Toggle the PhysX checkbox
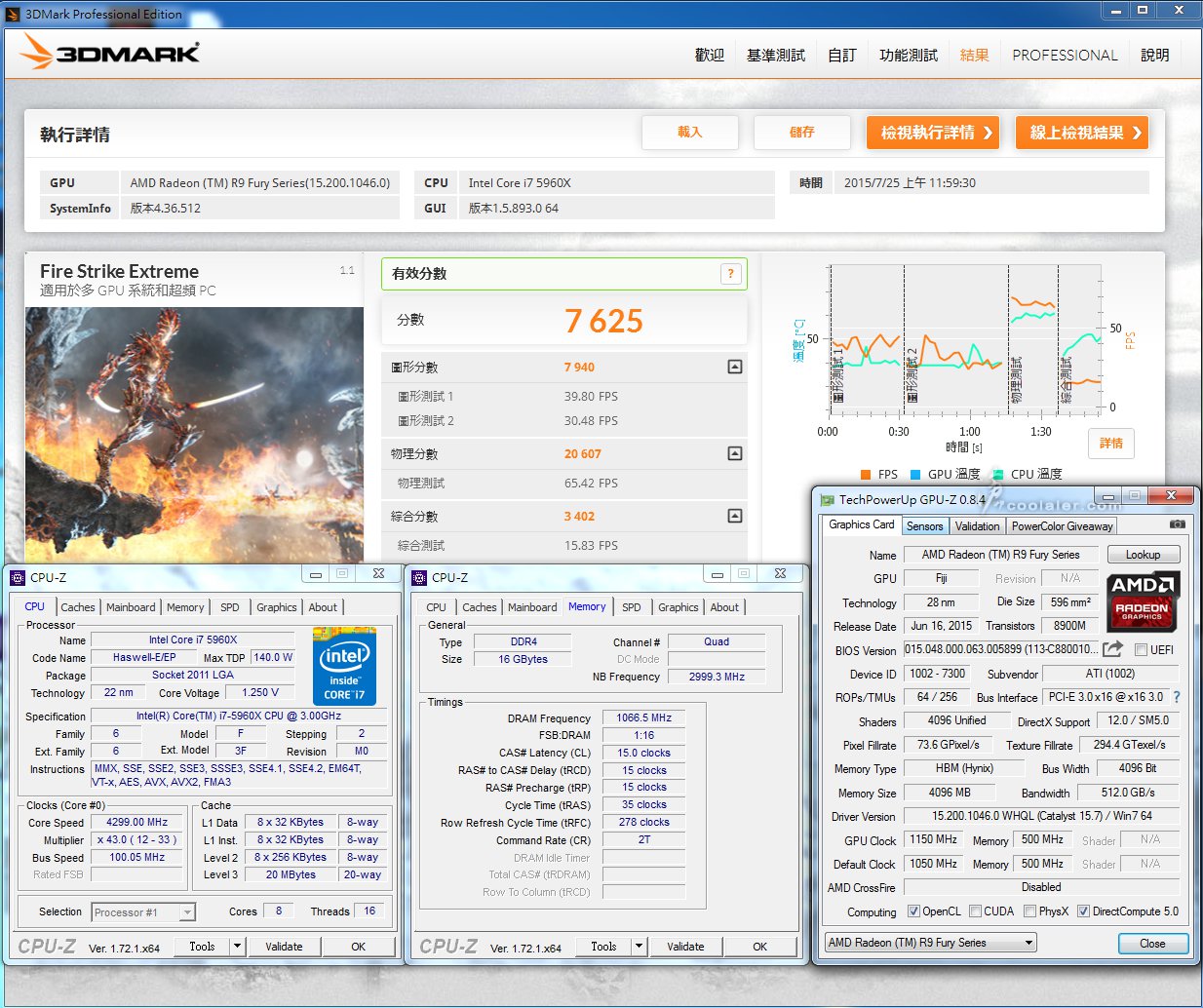 [x=1029, y=911]
